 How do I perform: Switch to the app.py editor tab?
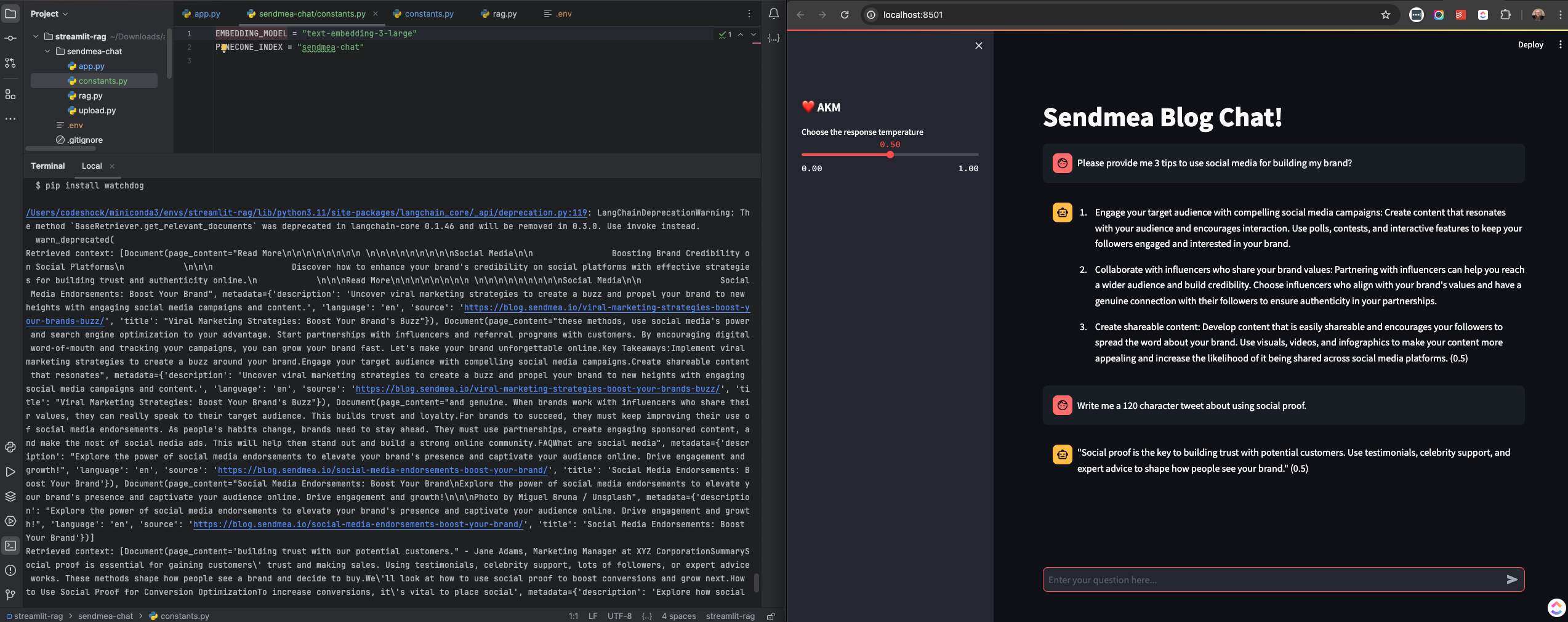click(x=202, y=14)
